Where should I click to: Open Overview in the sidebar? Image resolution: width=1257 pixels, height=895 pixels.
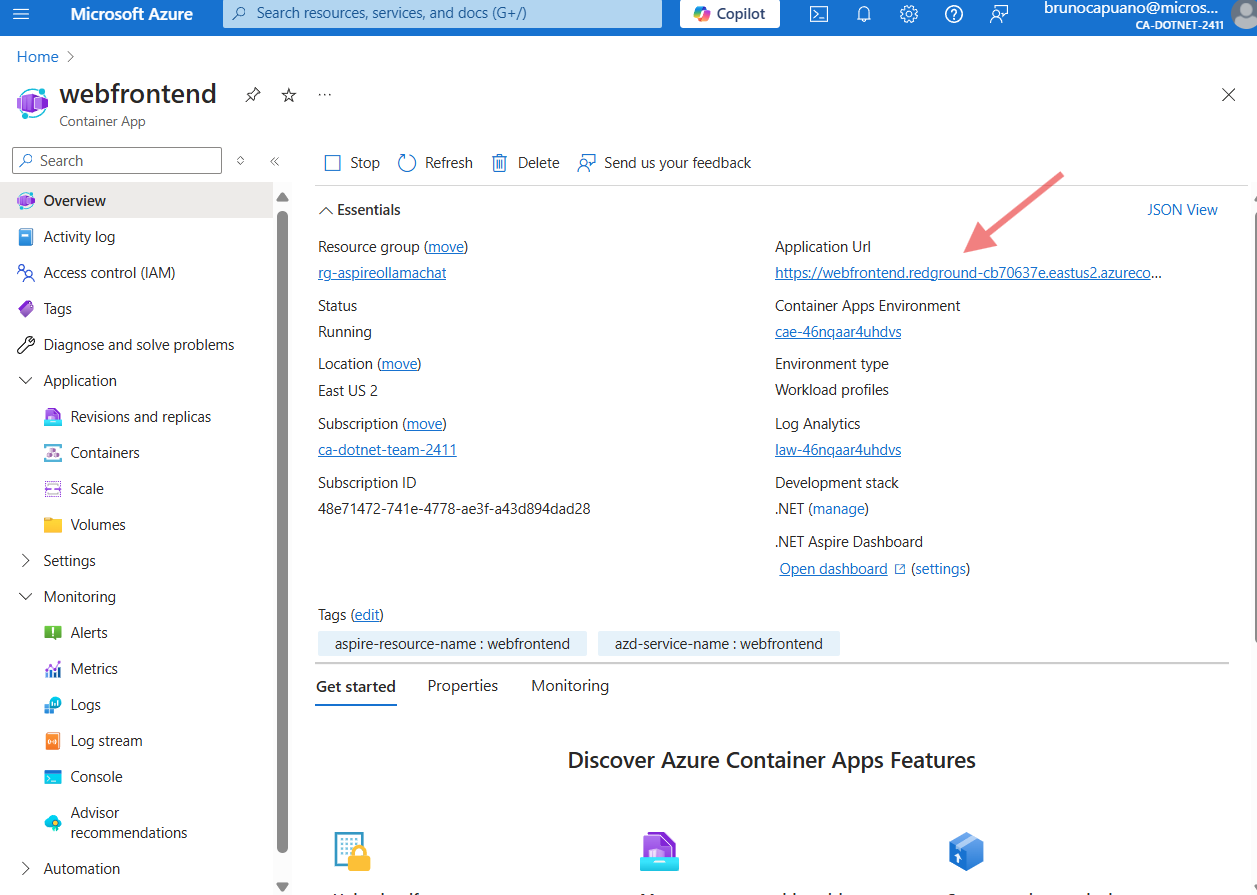(137, 201)
